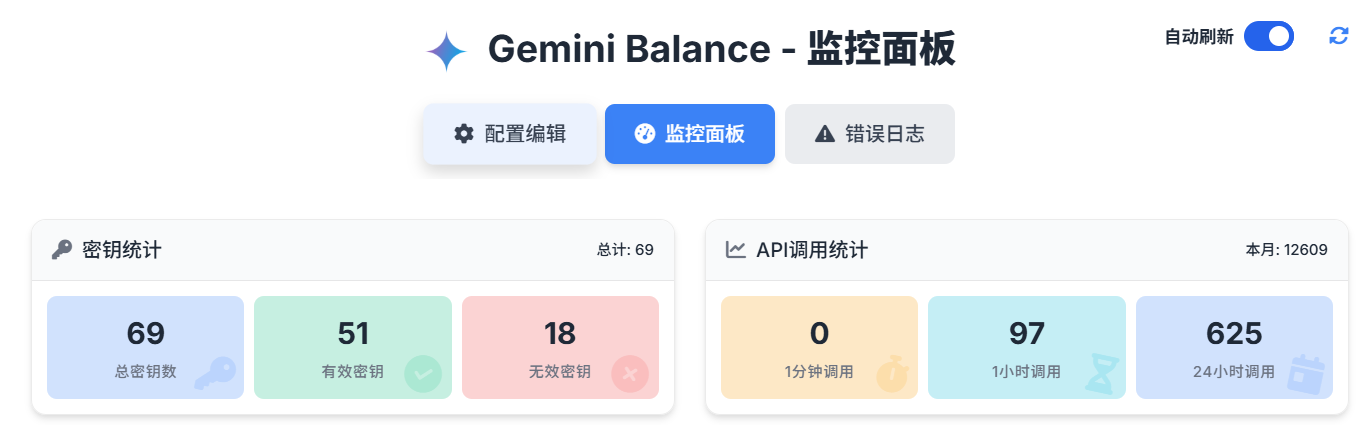1370x425 pixels.
Task: Select the 1小时调用 card showing 97
Action: (1026, 347)
